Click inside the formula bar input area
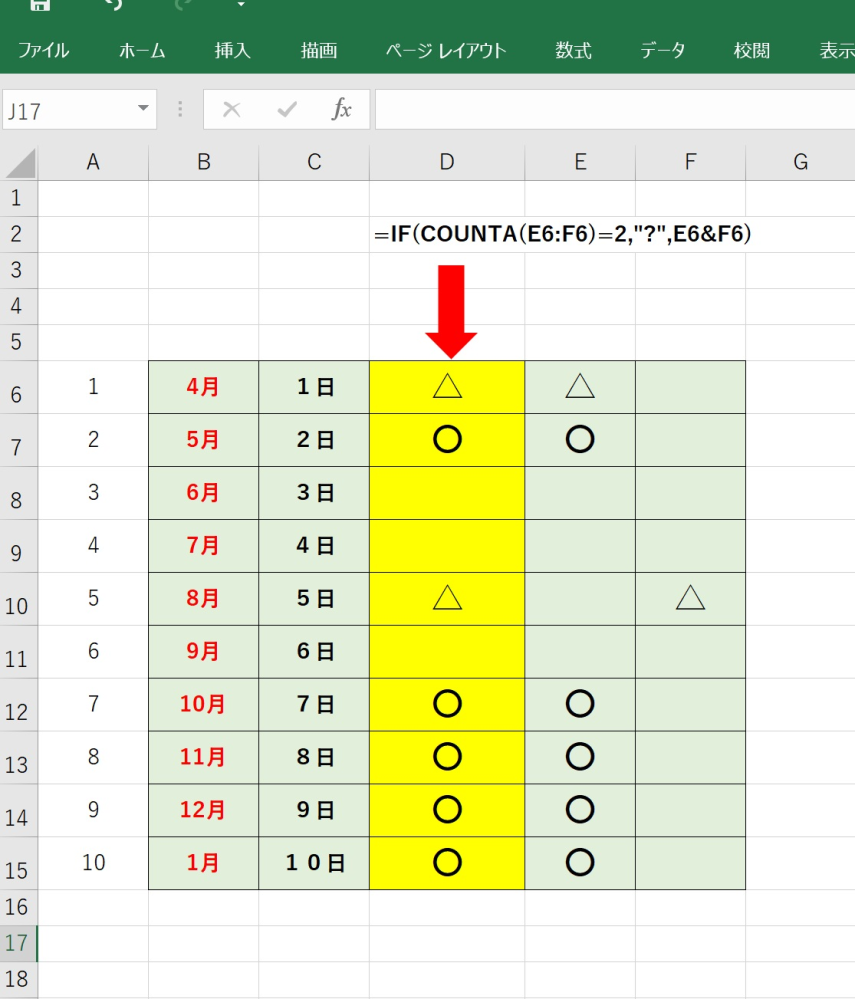Screen dimensions: 855x999 point(600,110)
